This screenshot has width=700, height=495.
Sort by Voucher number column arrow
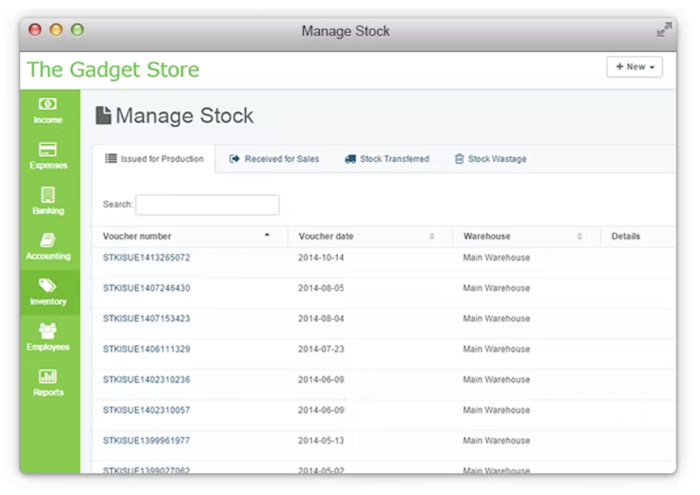coord(267,235)
